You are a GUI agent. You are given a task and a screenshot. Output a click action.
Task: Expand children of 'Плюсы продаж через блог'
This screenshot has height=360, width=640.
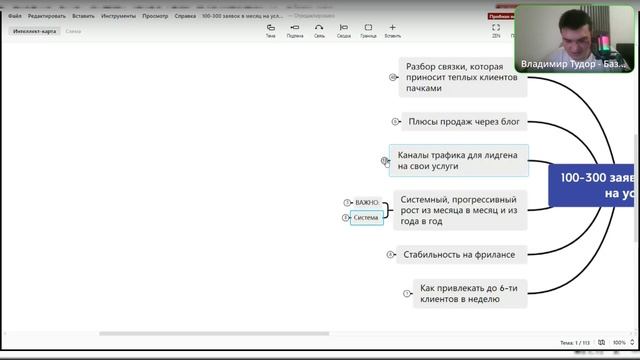point(395,122)
